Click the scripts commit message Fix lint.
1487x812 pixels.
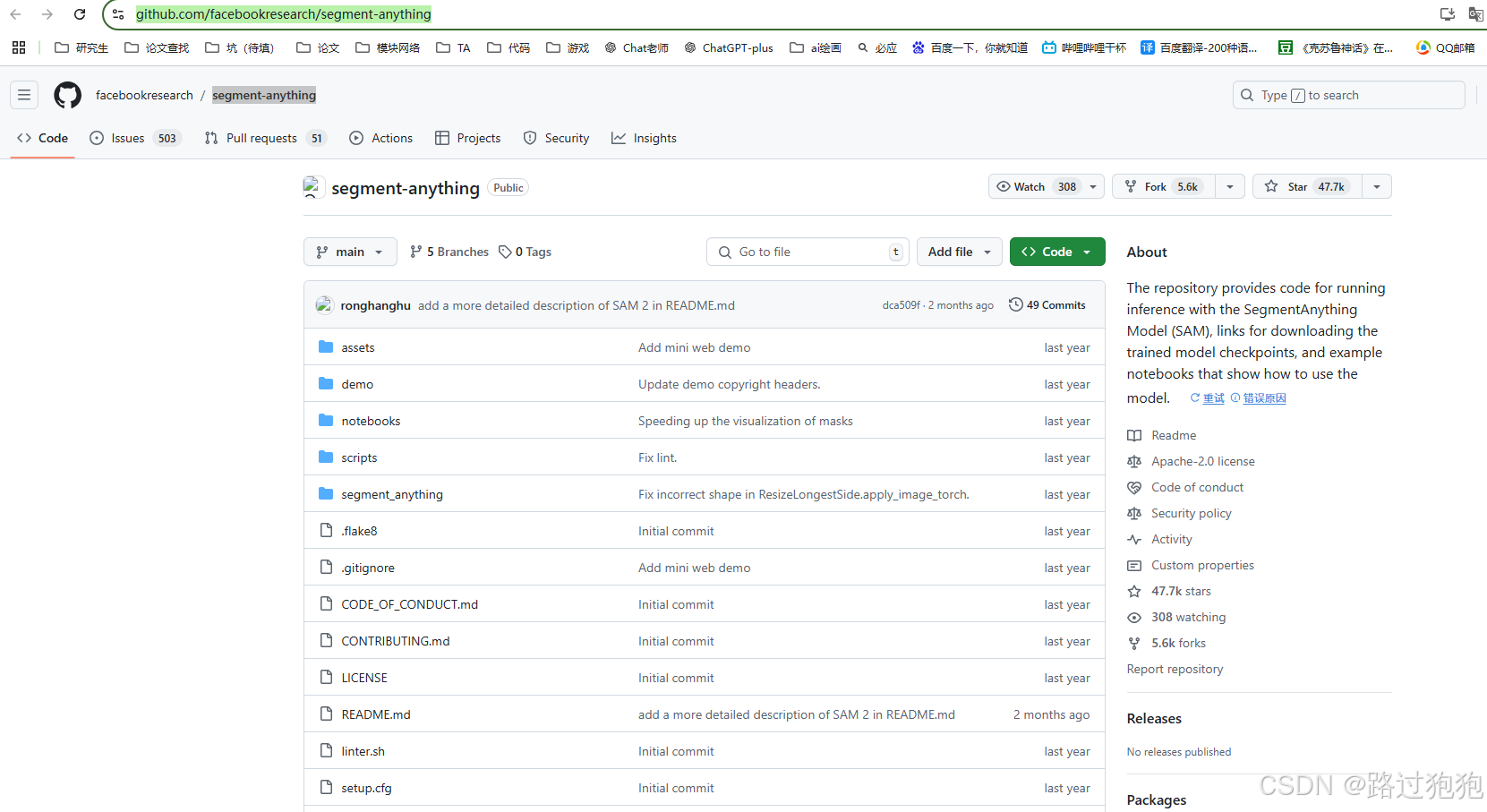coord(657,457)
